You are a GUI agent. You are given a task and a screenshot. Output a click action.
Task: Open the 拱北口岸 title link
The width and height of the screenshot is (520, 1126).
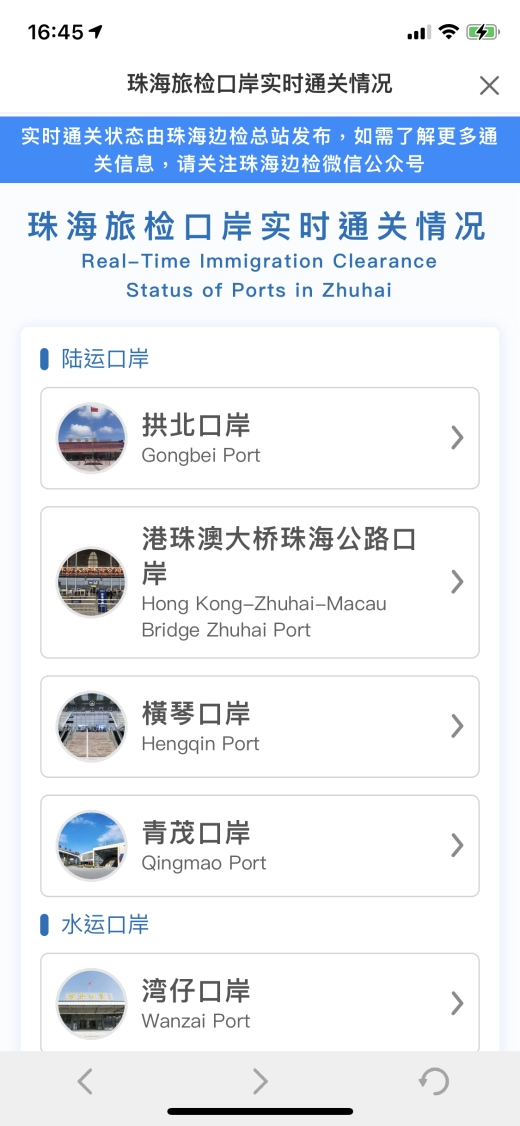coord(196,425)
